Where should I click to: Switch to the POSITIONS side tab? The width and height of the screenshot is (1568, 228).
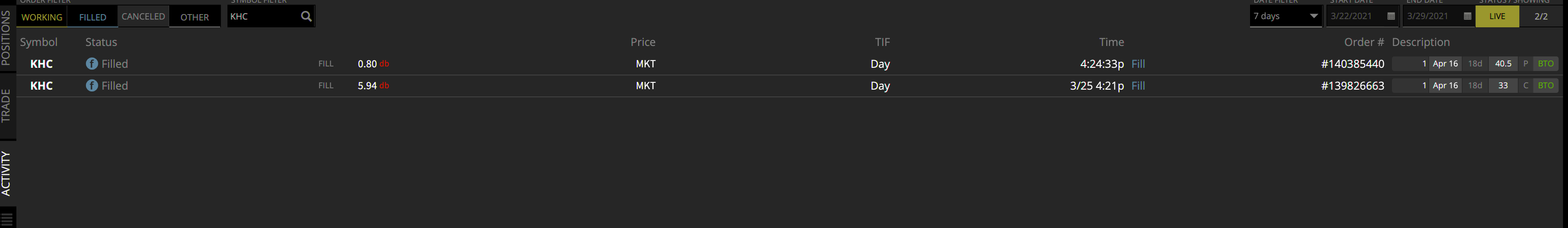[7, 38]
